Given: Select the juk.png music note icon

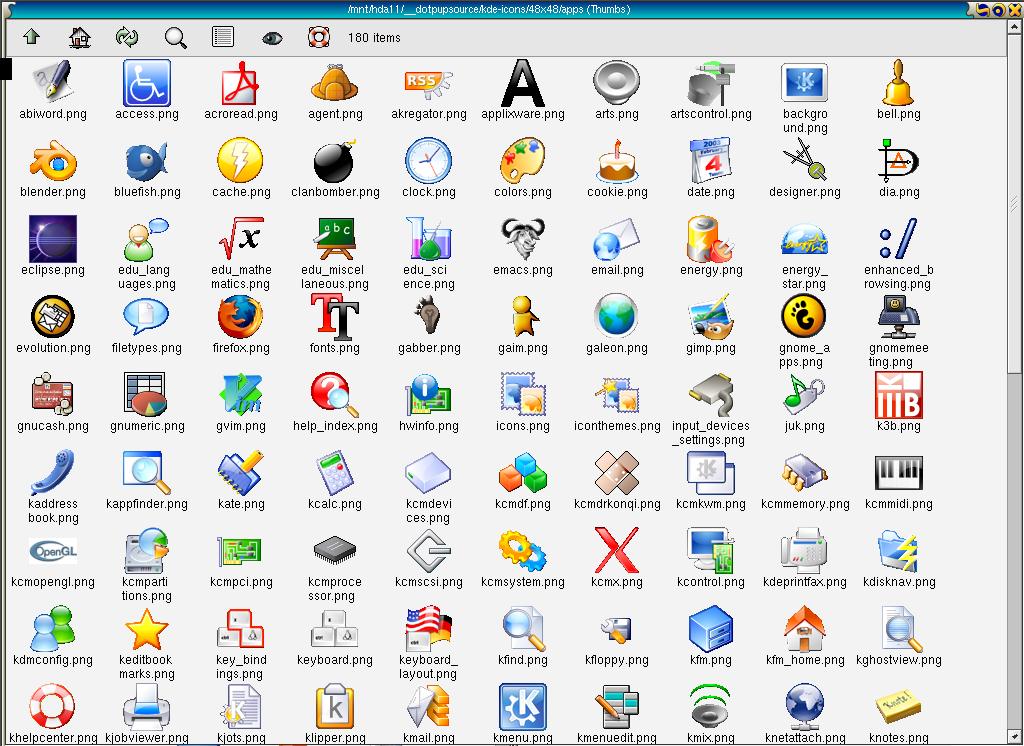Looking at the screenshot, I should (x=805, y=395).
